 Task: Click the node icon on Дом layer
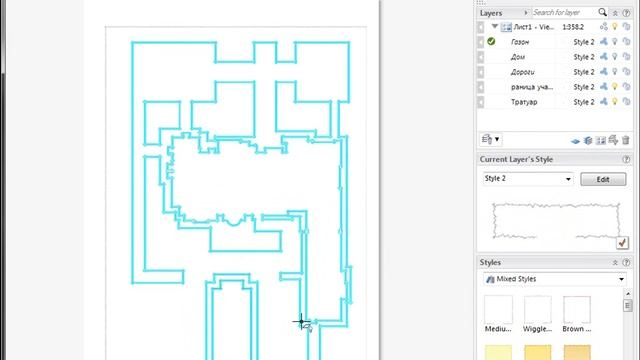[604, 57]
